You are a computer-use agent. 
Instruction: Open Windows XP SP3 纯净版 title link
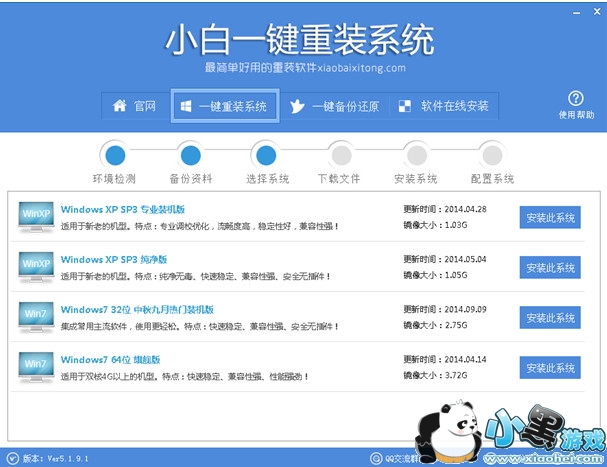(114, 259)
